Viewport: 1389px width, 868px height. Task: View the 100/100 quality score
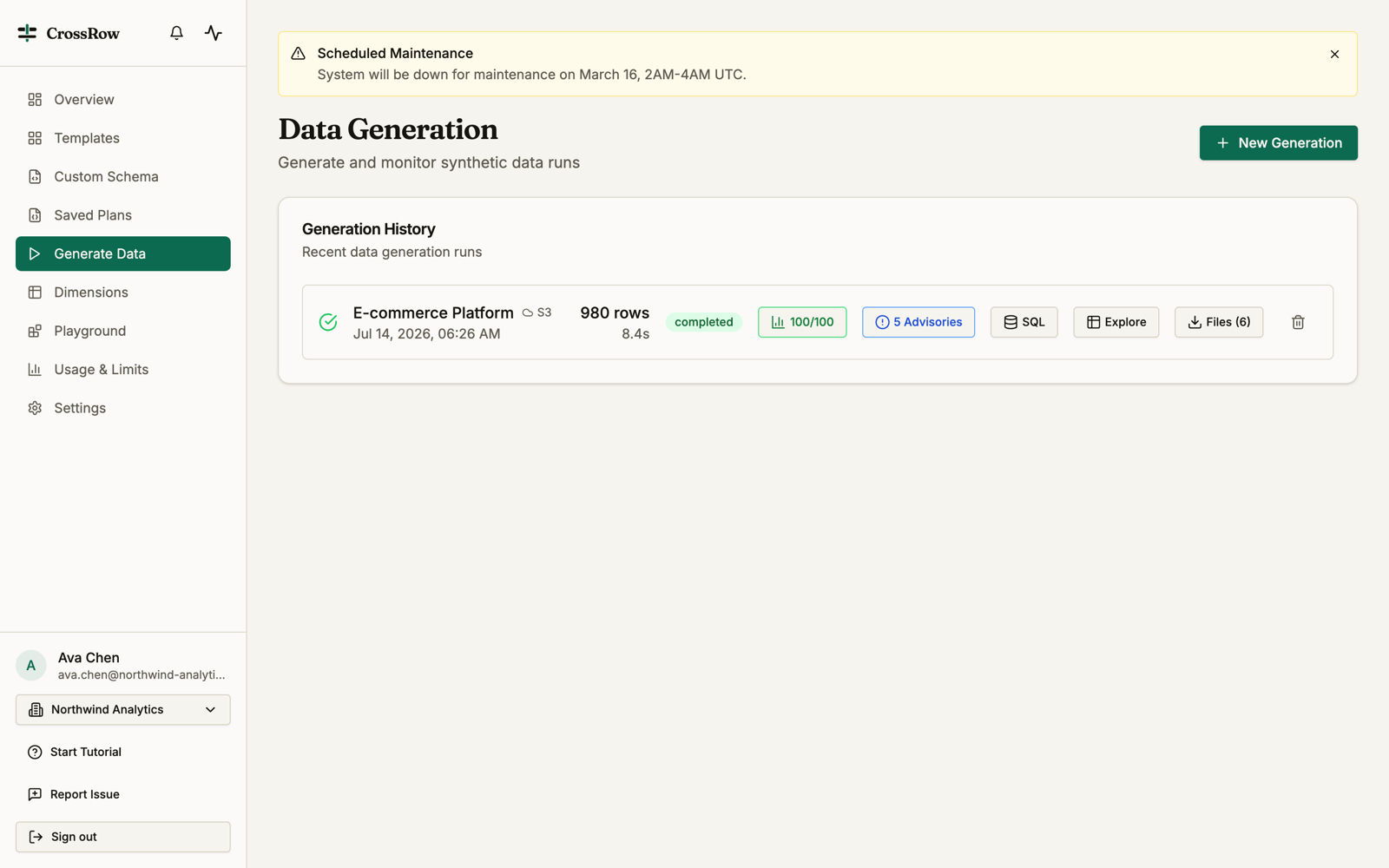click(x=802, y=322)
